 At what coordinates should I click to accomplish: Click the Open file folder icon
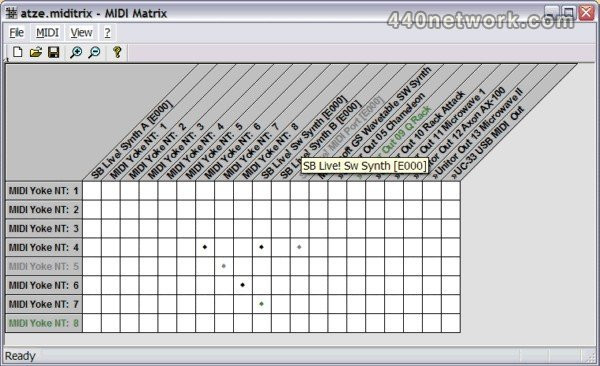point(36,52)
